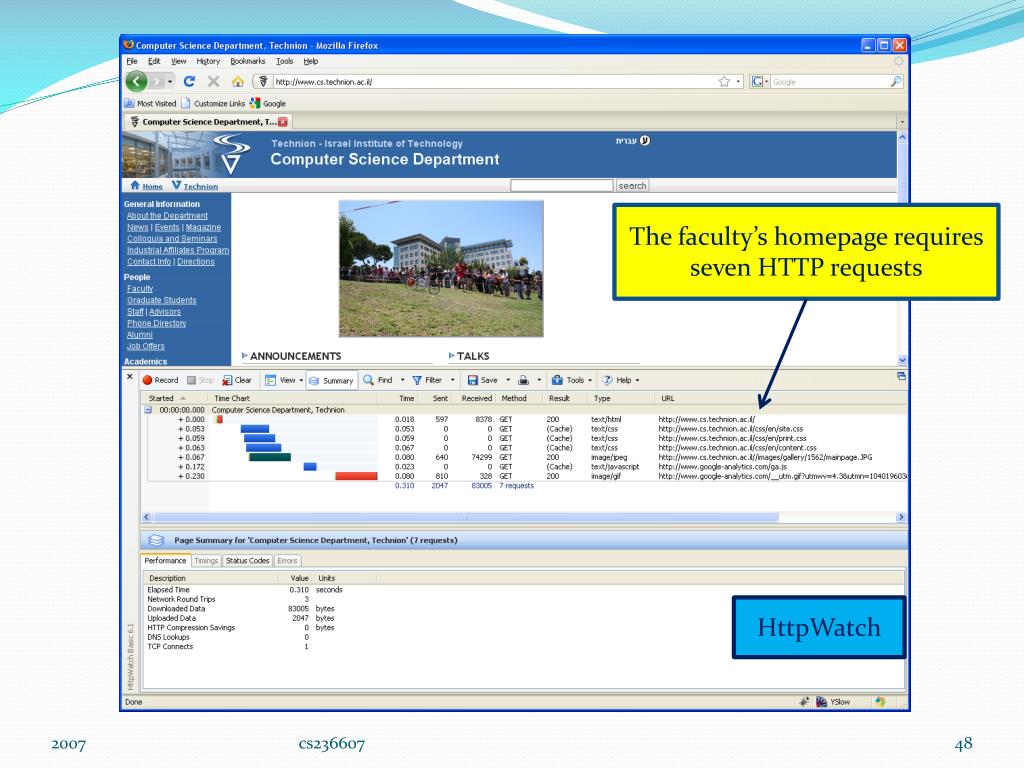This screenshot has height=768, width=1024.
Task: Click the site search text field
Action: tap(562, 185)
